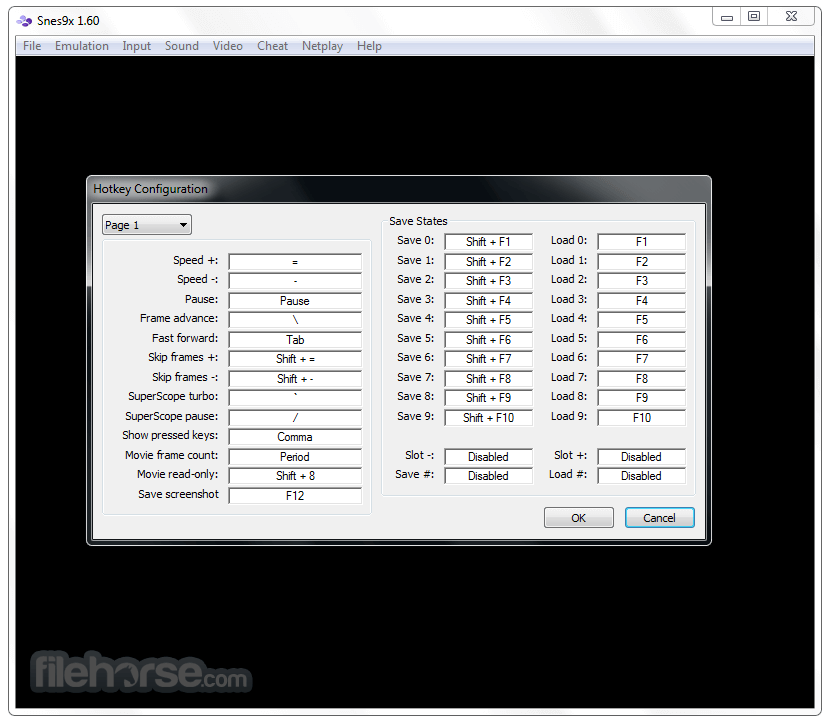Screen dimensions: 830x723
Task: Maximize the Snes9x window
Action: 754,17
